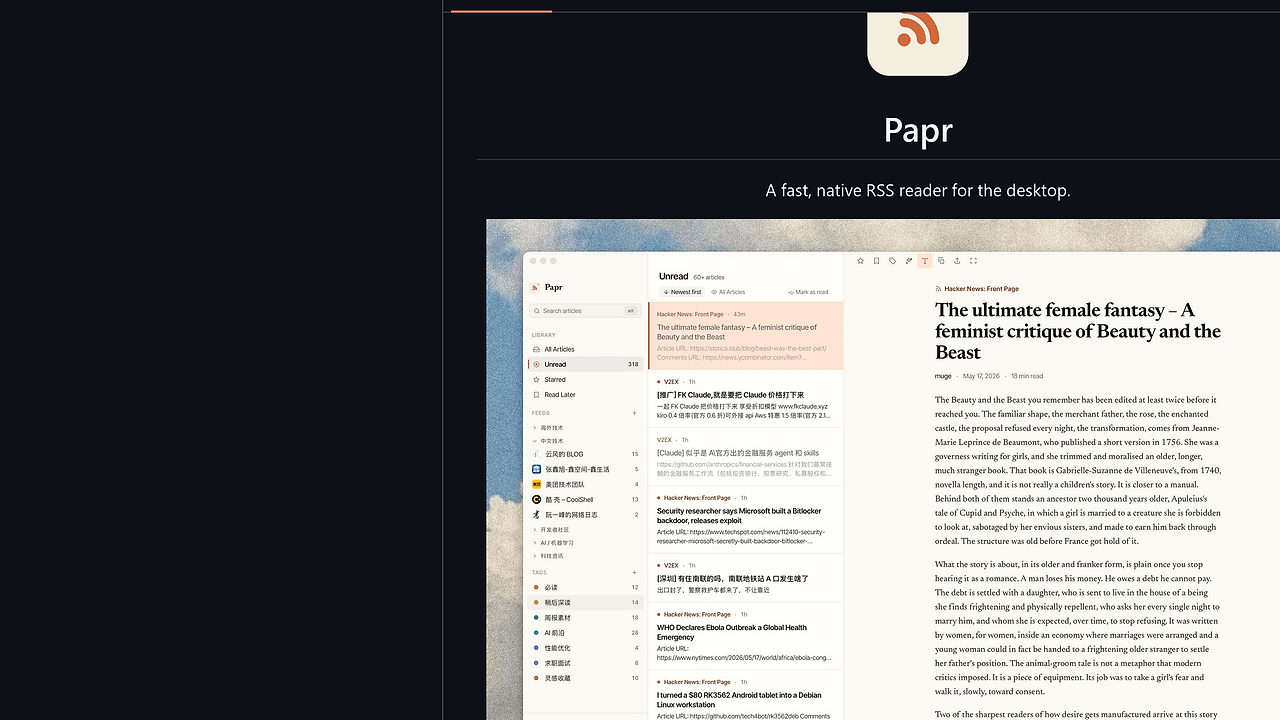The height and width of the screenshot is (720, 1280).
Task: Click the plus icon beside FEEDS
Action: pyautogui.click(x=634, y=413)
